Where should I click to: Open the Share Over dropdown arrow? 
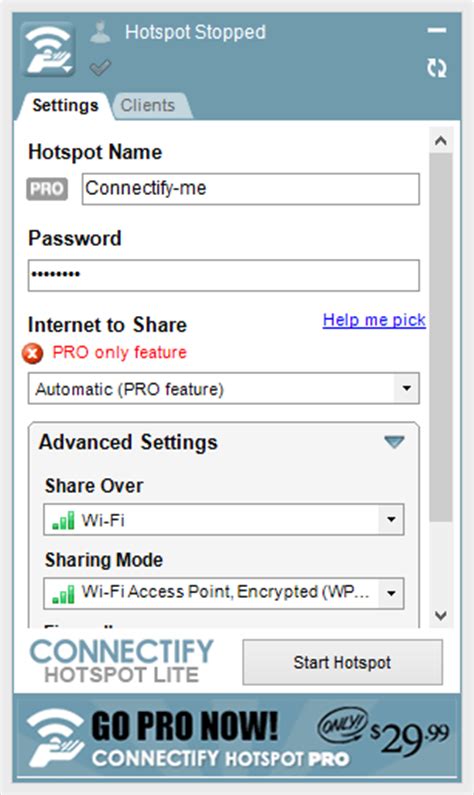(391, 520)
